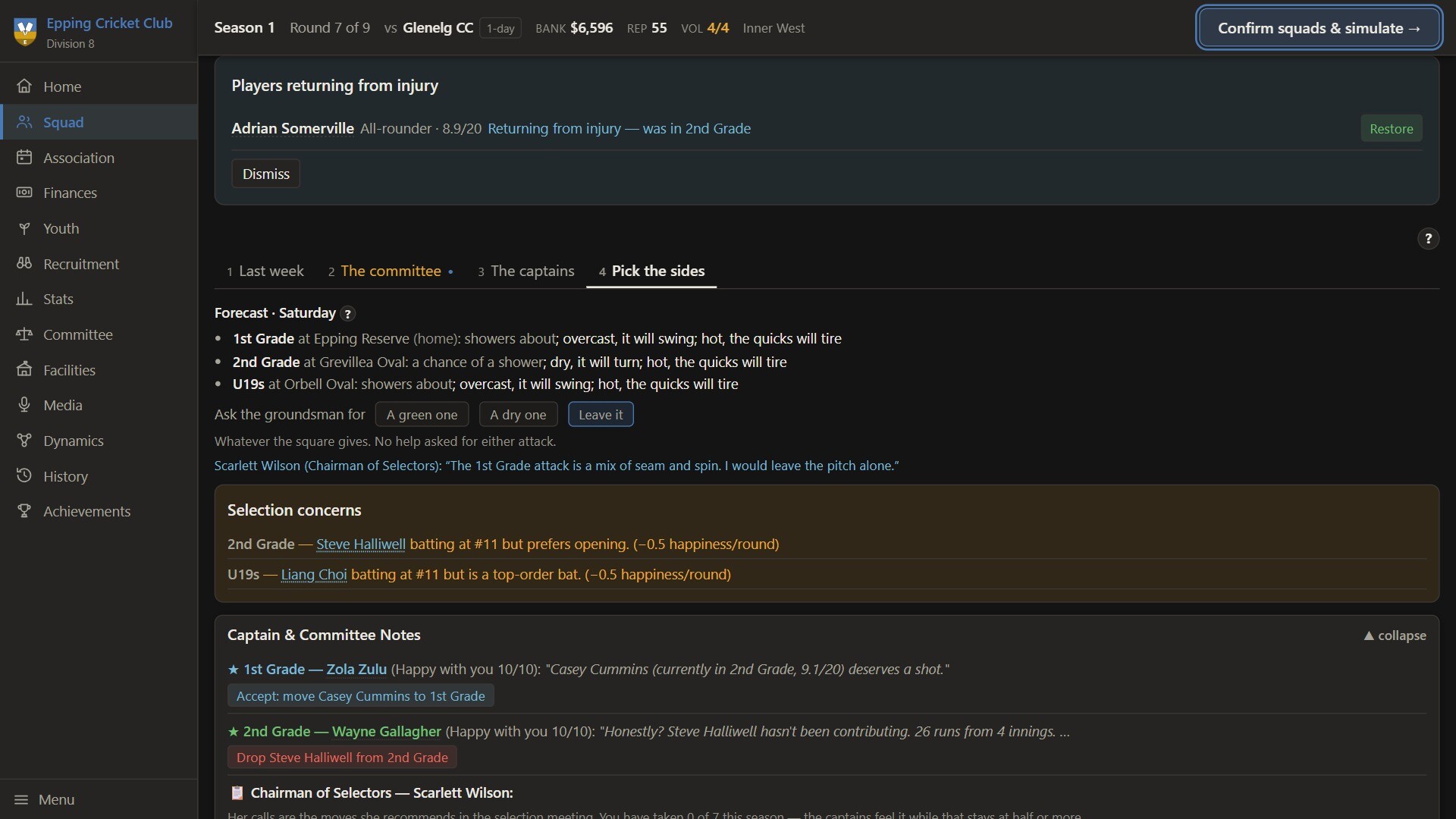The width and height of the screenshot is (1456, 819).
Task: Open Committee scales icon
Action: [x=24, y=334]
